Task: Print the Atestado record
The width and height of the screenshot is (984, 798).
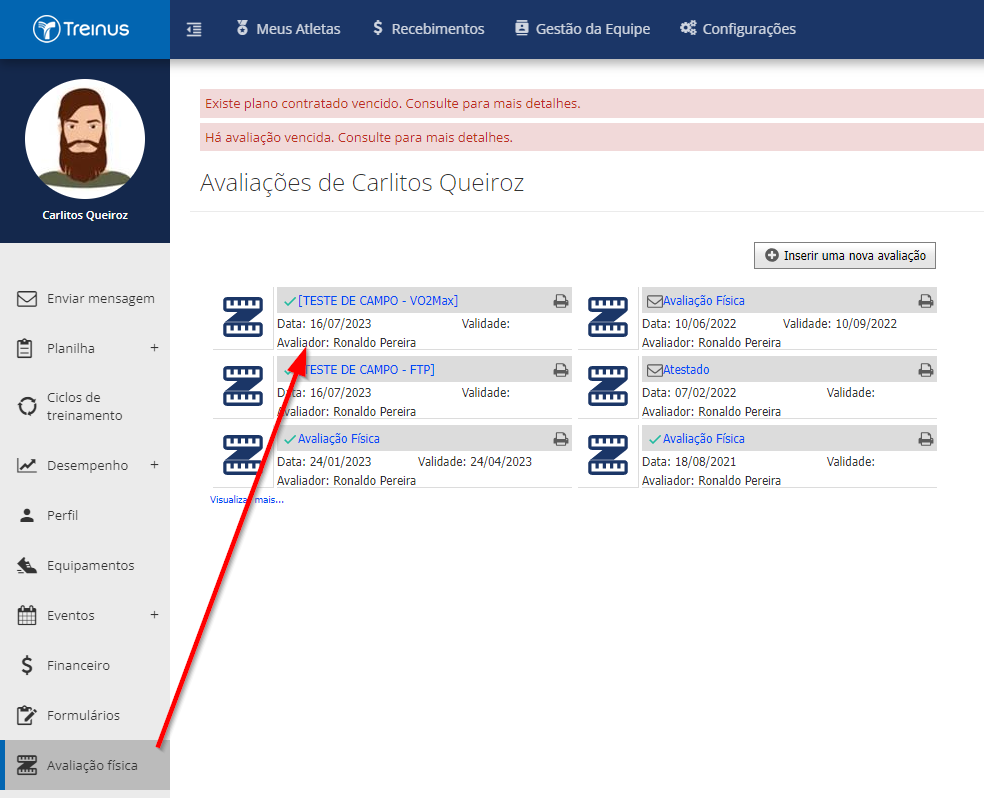Action: pyautogui.click(x=925, y=370)
